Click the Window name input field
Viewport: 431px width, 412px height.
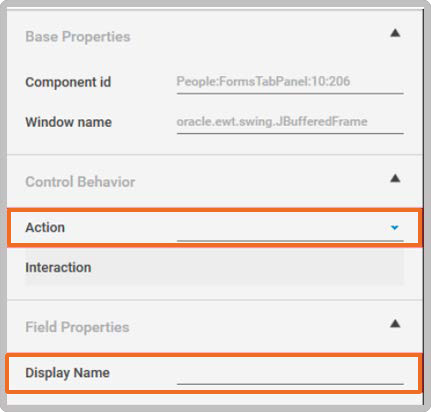290,122
